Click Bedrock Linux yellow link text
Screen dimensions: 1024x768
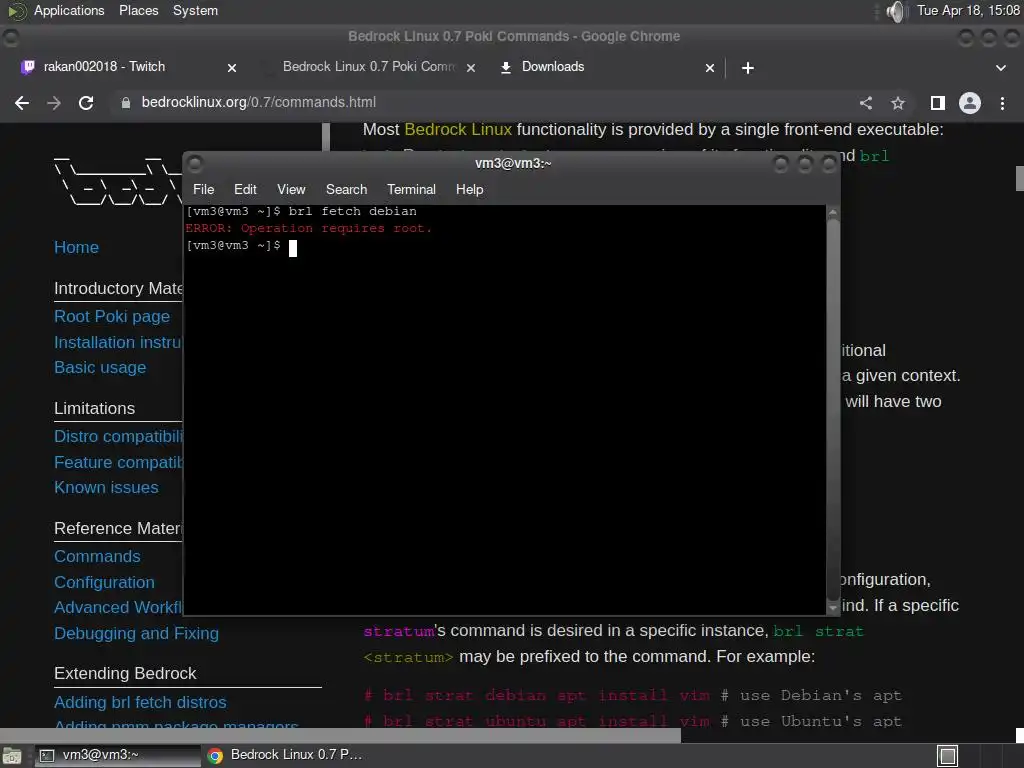[458, 129]
